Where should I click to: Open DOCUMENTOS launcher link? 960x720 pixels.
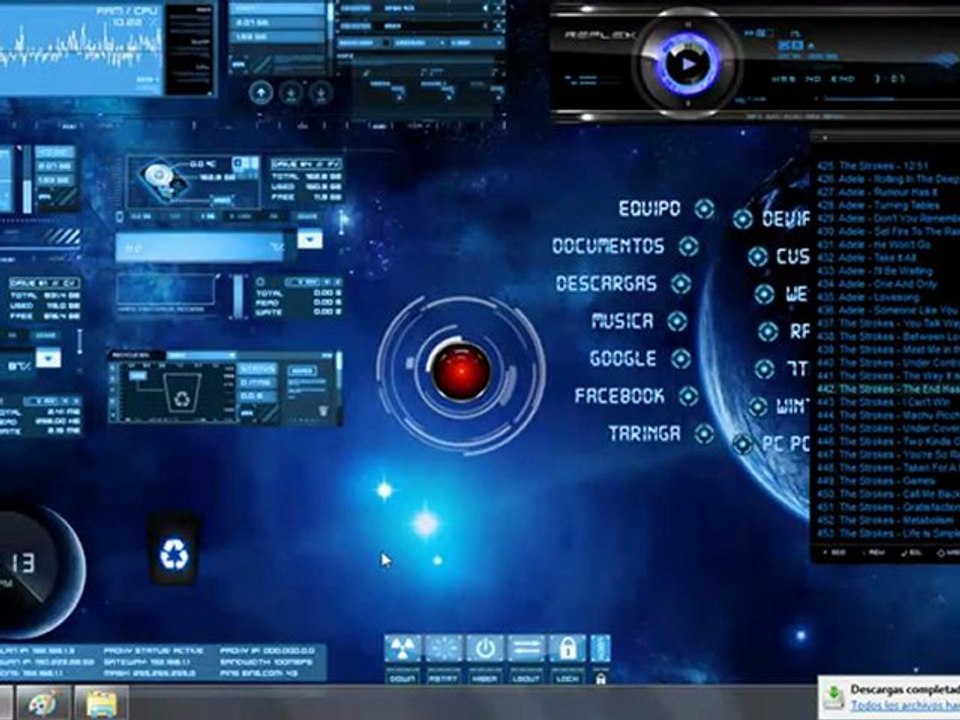[608, 246]
